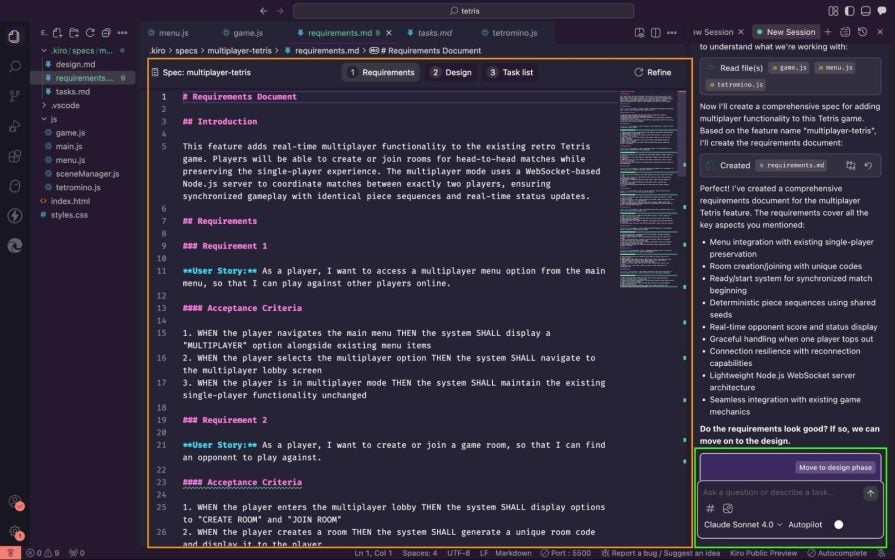Click the Refine button
The image size is (895, 560).
tap(652, 72)
